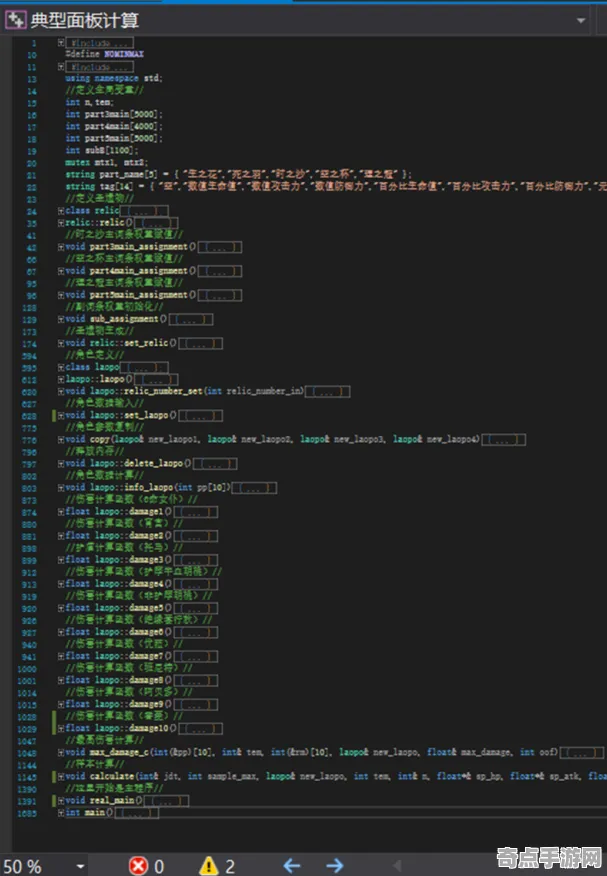Expand the real_main function
The height and width of the screenshot is (876, 607).
point(61,800)
